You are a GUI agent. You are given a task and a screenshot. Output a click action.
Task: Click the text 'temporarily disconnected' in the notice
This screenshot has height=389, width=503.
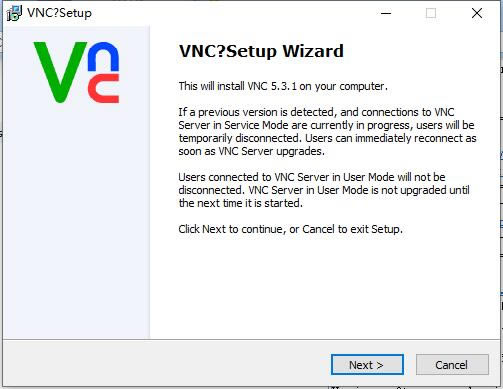pyautogui.click(x=239, y=138)
